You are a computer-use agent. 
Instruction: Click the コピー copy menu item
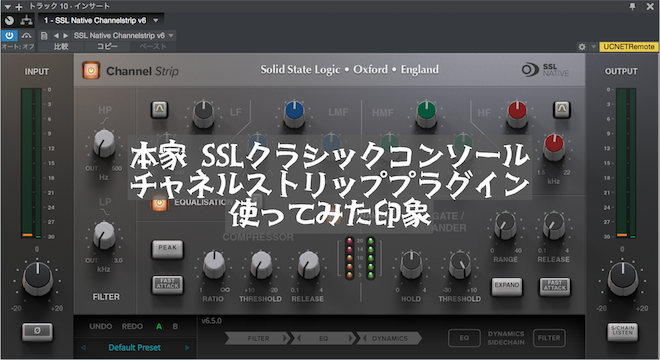coord(107,46)
